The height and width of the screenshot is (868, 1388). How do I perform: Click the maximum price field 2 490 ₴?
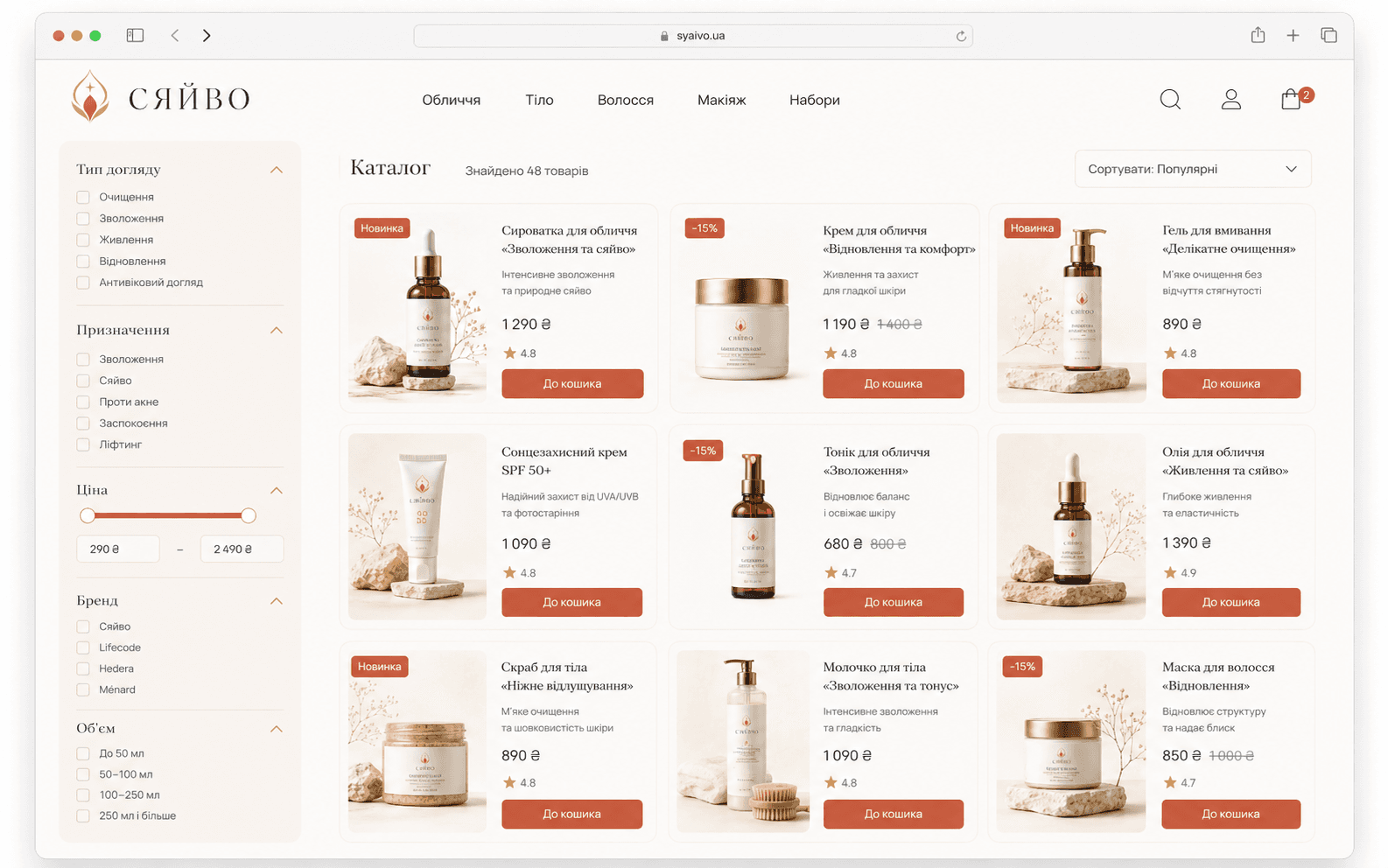point(242,549)
